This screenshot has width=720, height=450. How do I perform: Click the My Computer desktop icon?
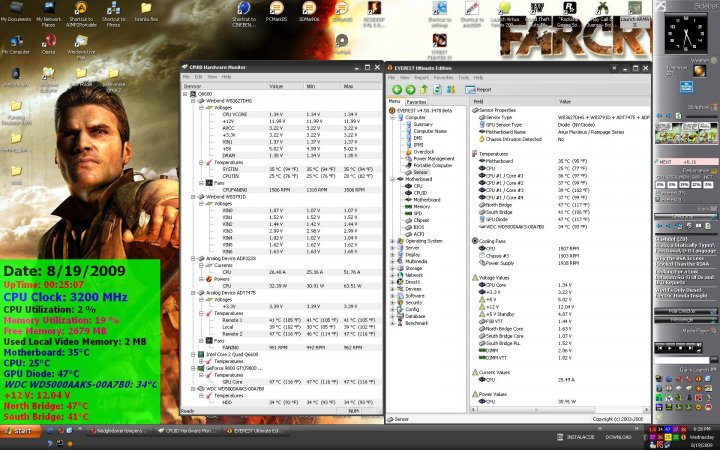[x=16, y=45]
